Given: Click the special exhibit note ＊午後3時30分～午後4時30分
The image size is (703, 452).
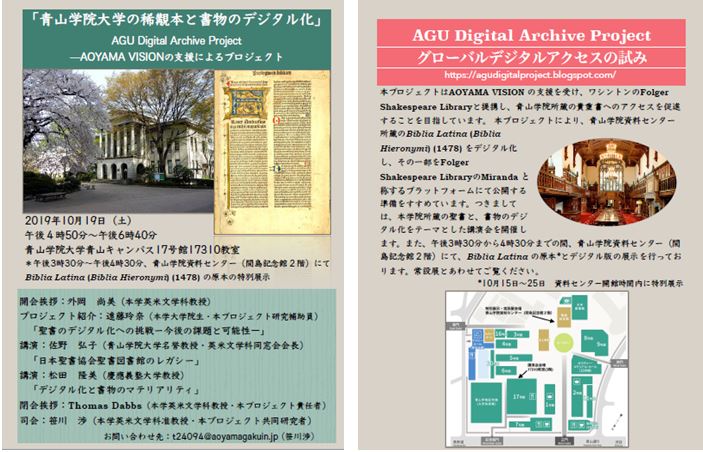Looking at the screenshot, I should 177,263.
